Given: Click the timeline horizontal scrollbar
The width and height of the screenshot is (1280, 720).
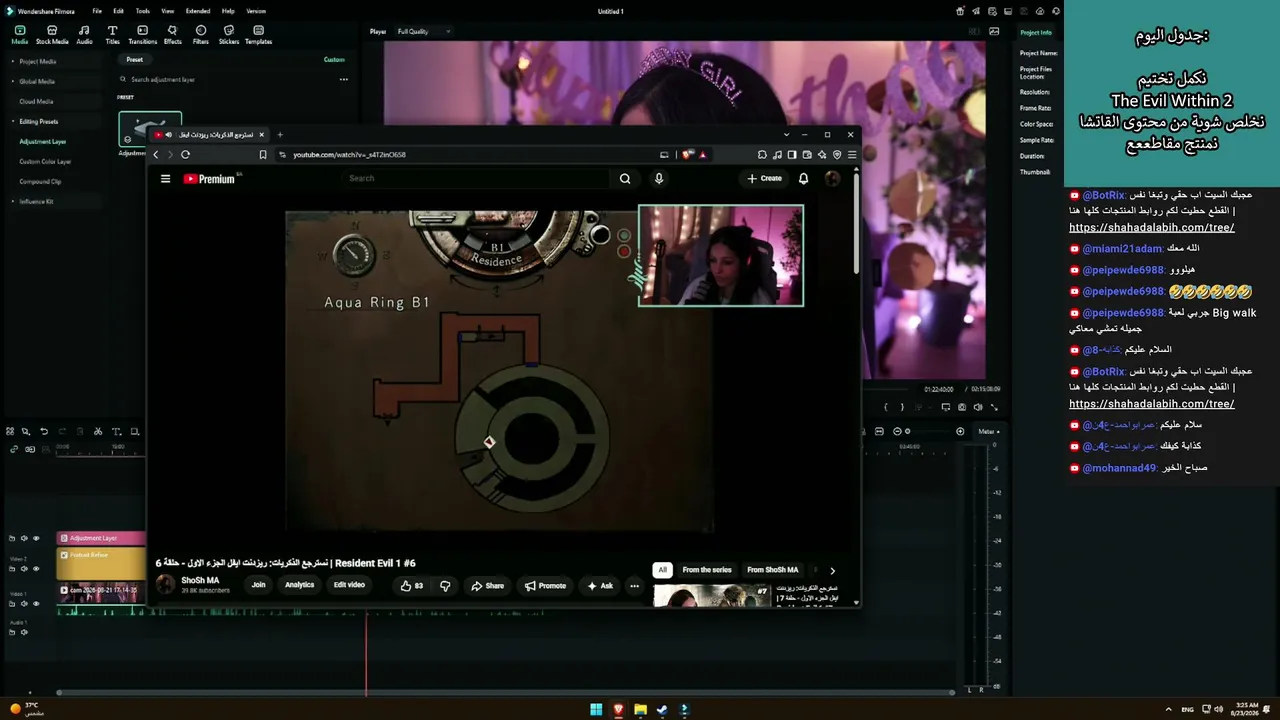Looking at the screenshot, I should [505, 692].
